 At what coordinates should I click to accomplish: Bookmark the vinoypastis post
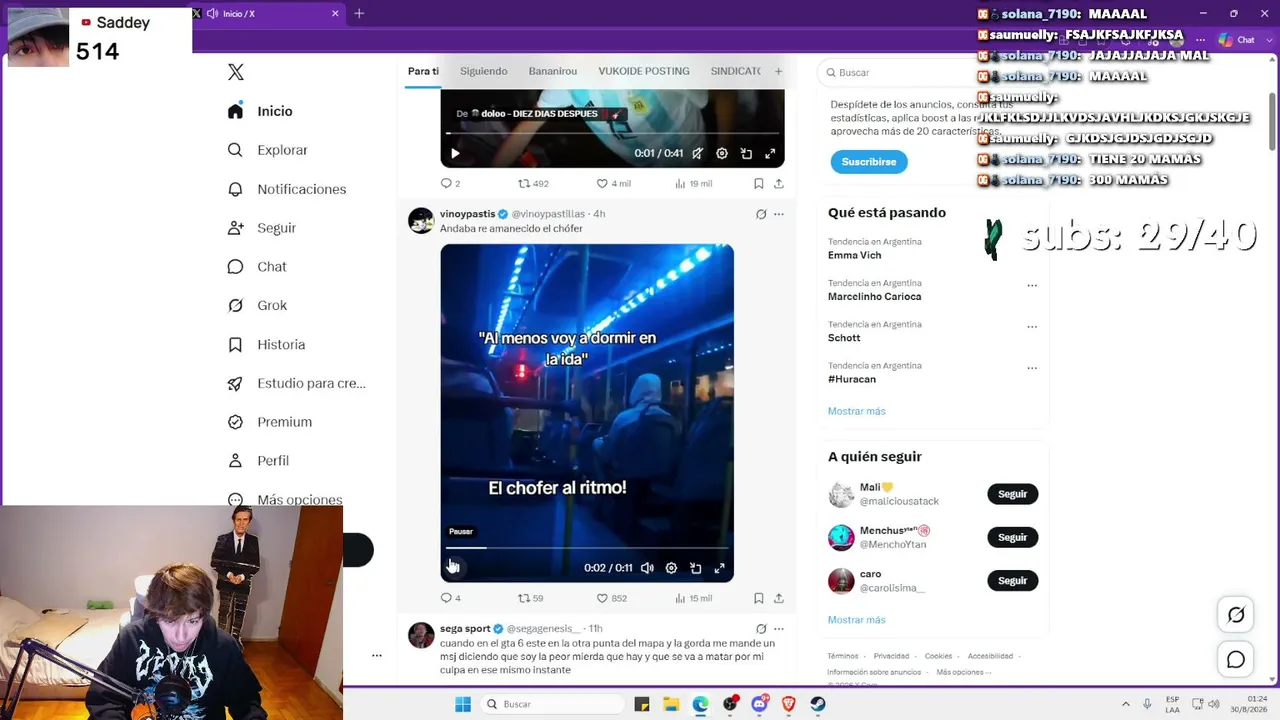coord(759,598)
